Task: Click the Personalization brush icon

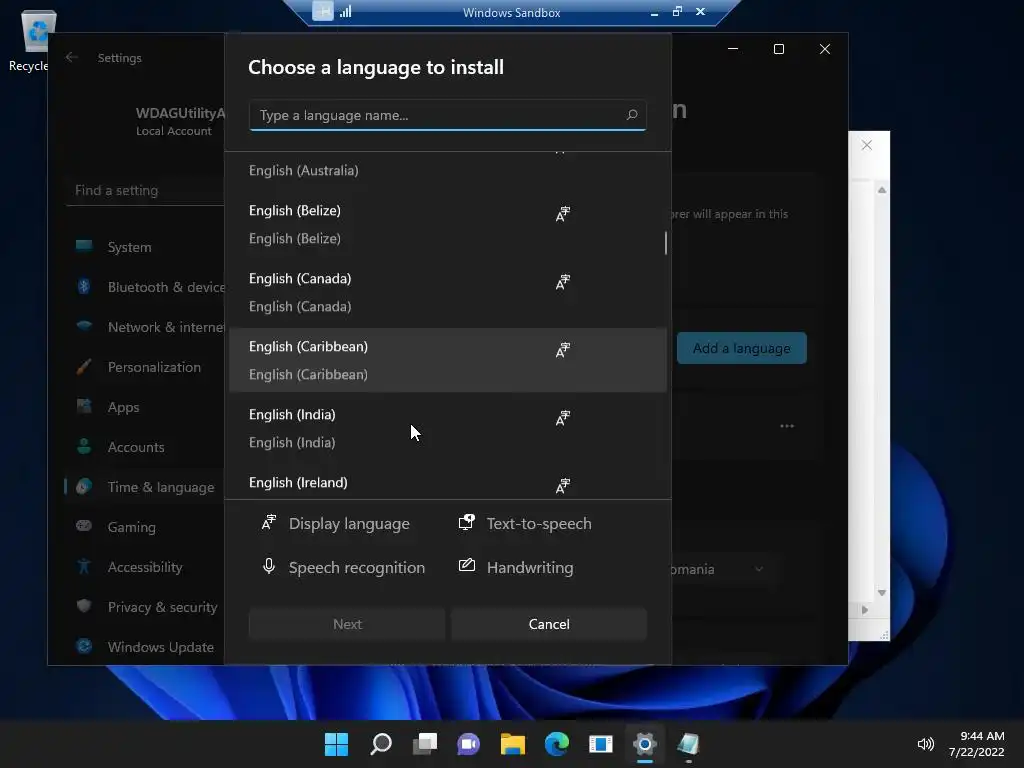Action: click(x=84, y=366)
